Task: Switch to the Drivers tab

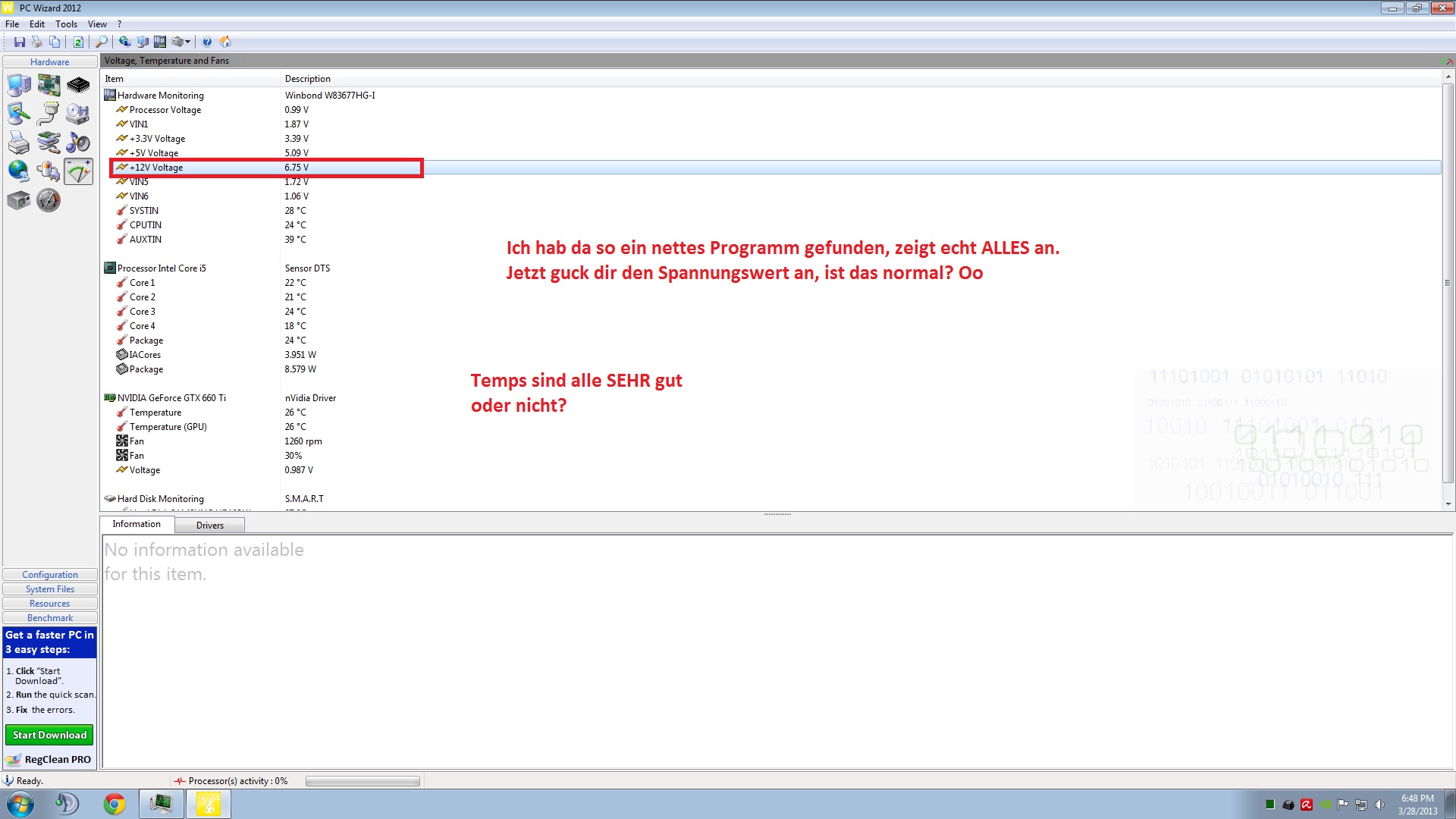Action: 210,525
